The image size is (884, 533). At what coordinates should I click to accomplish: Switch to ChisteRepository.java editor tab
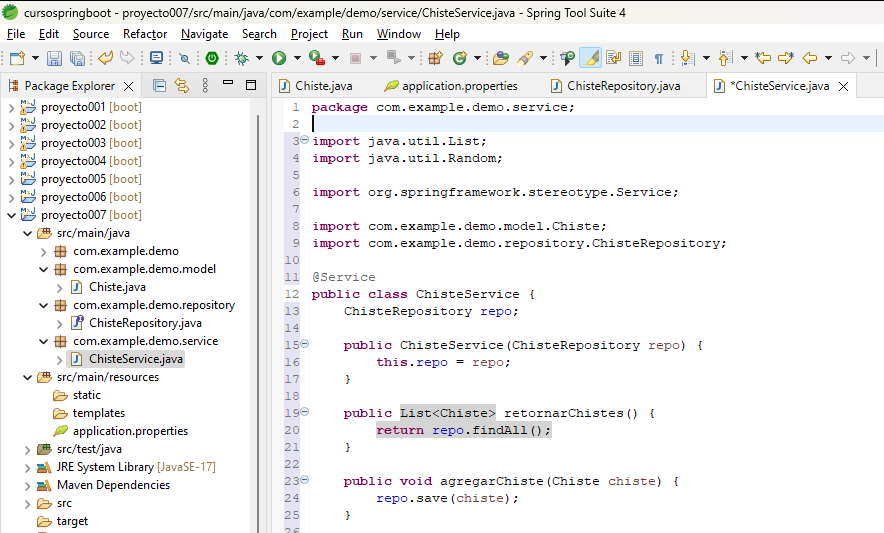(616, 86)
